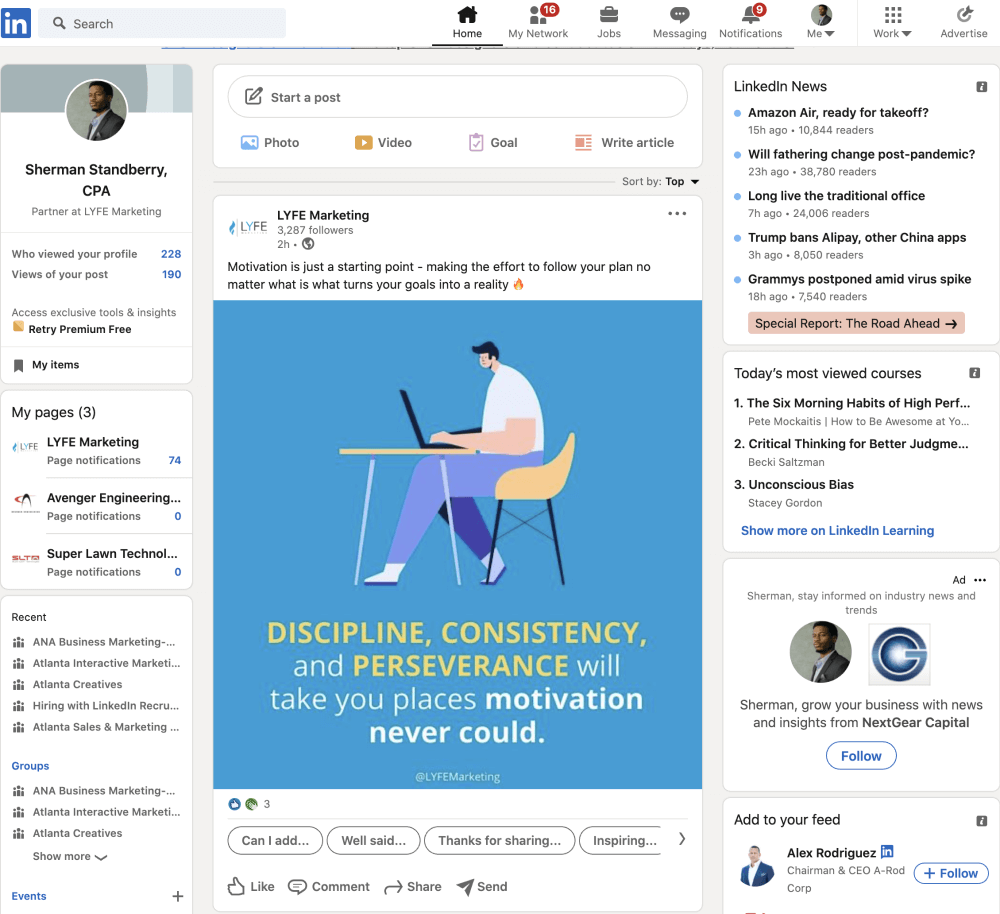
Task: Open LYFE Marketing page in My pages
Action: (92, 442)
